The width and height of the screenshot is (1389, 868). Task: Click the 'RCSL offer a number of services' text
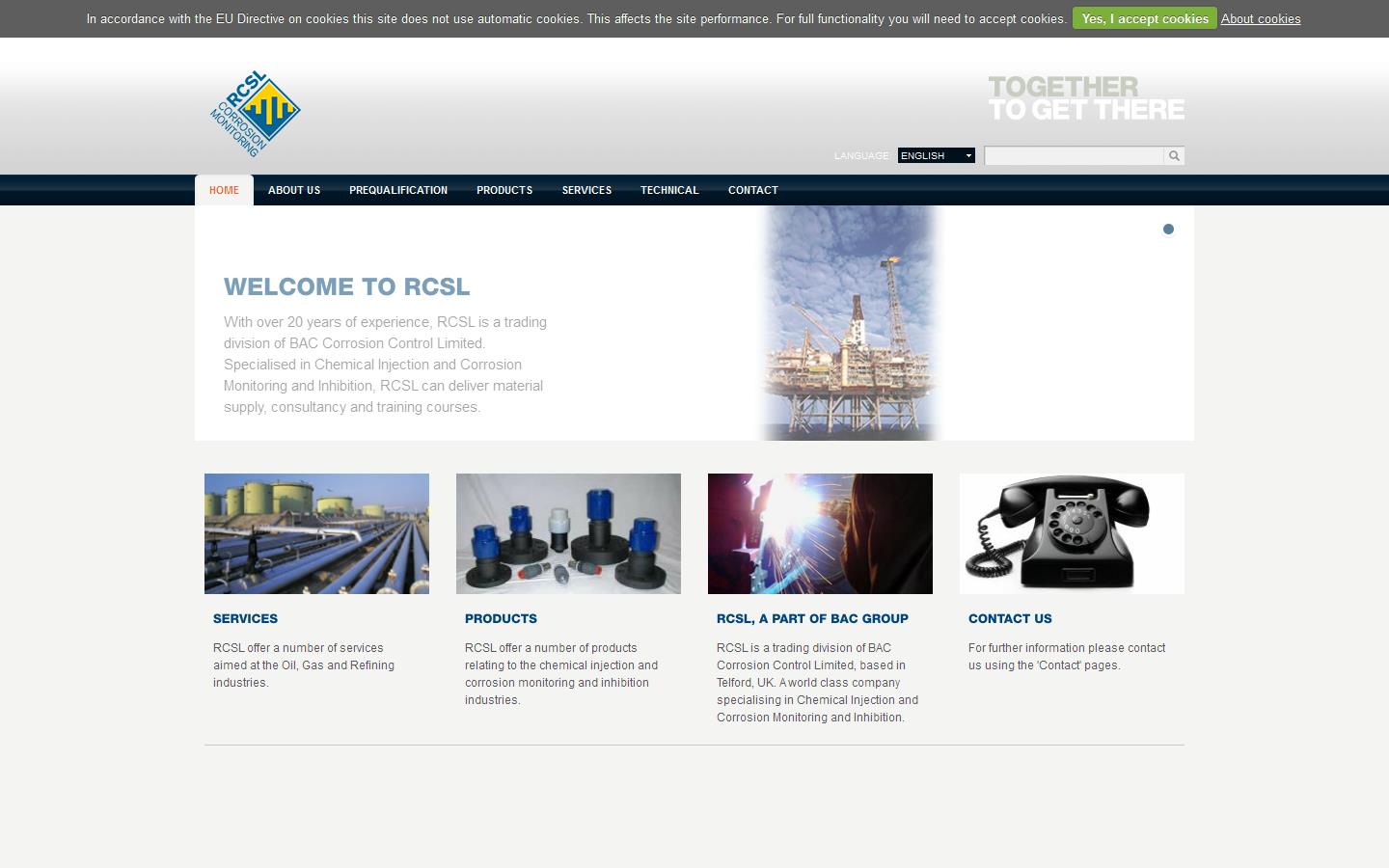coord(304,665)
